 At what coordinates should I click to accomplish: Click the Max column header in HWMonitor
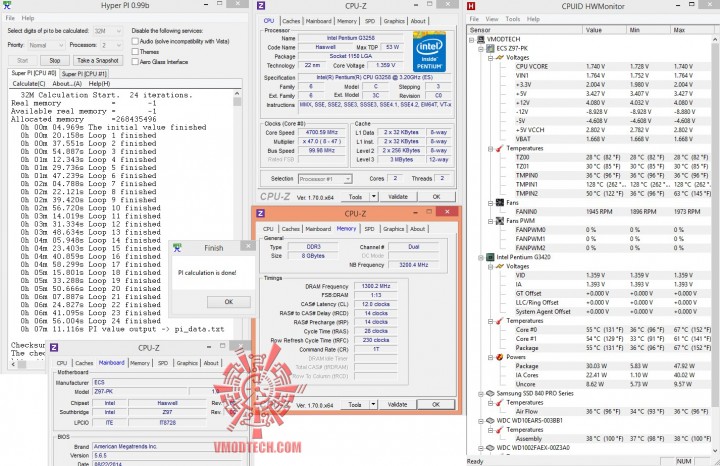click(x=693, y=30)
